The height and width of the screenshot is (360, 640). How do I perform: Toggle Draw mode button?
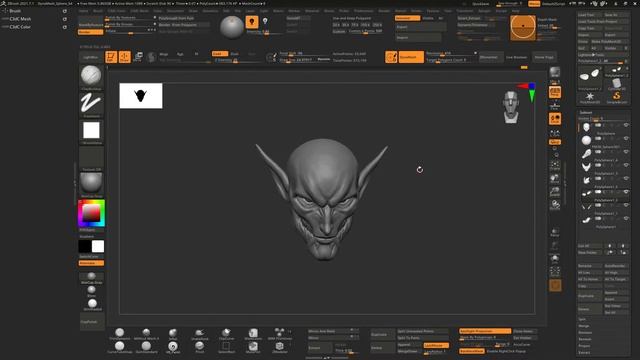124,57
